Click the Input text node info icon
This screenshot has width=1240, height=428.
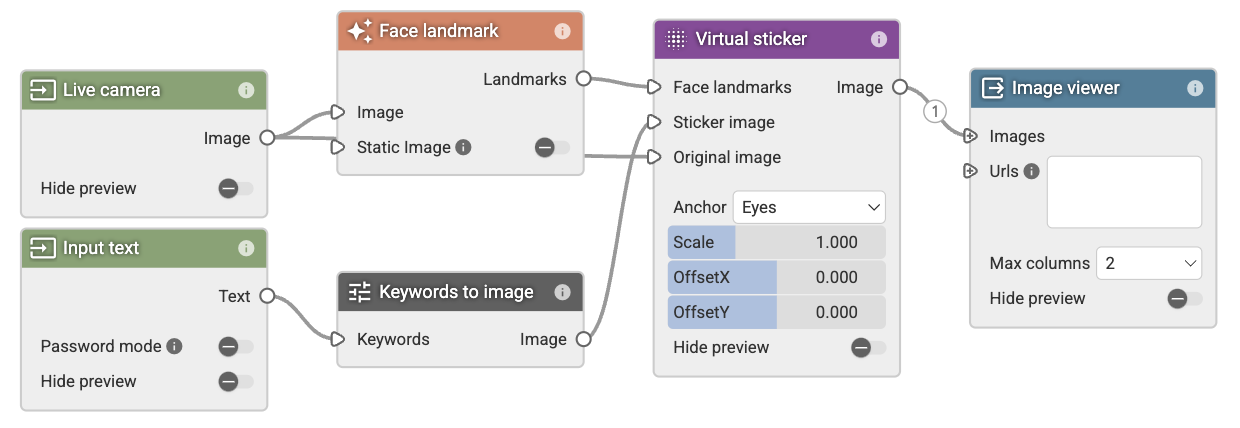tap(246, 248)
